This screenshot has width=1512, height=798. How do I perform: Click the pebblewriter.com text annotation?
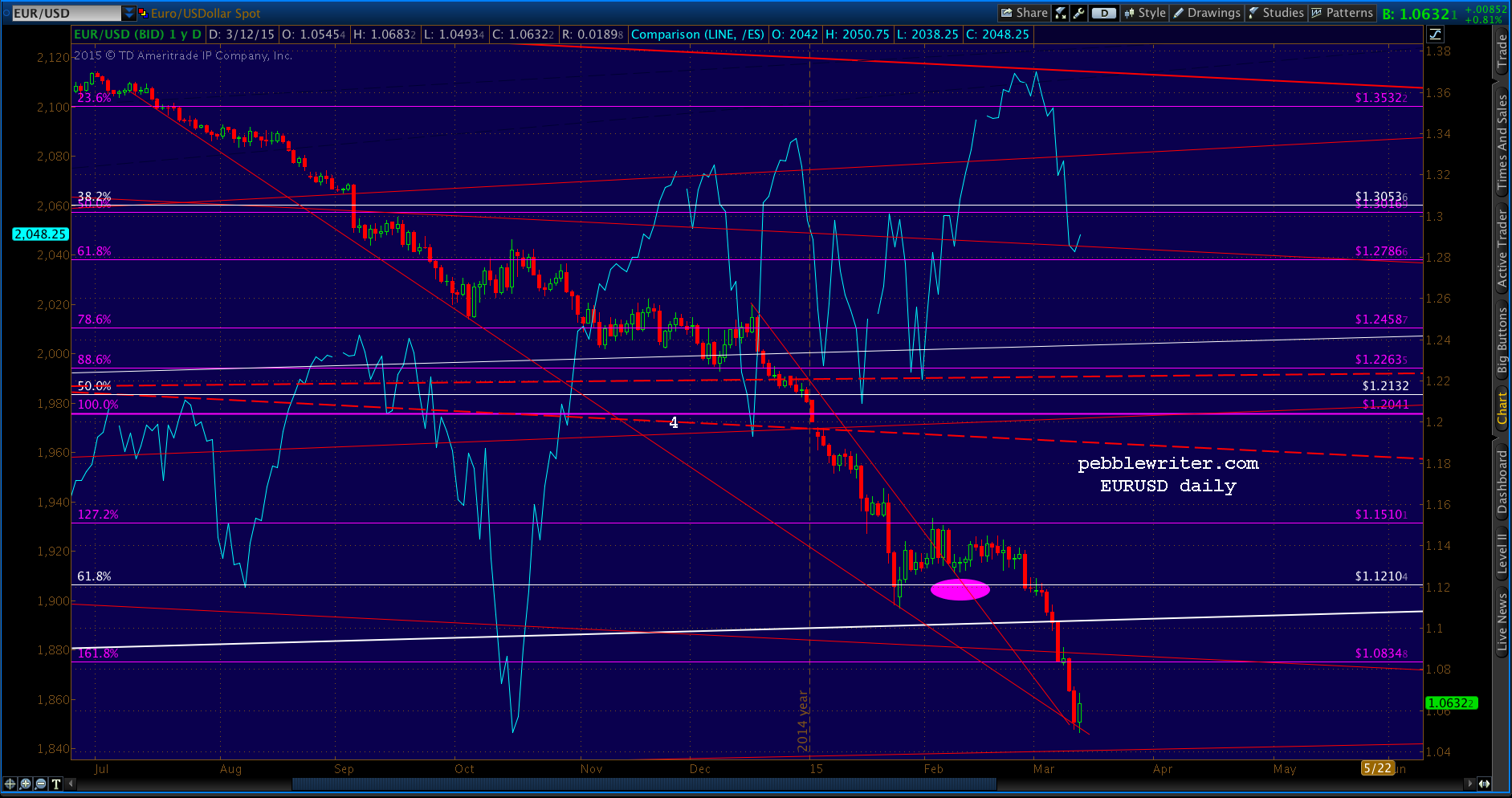(1168, 463)
